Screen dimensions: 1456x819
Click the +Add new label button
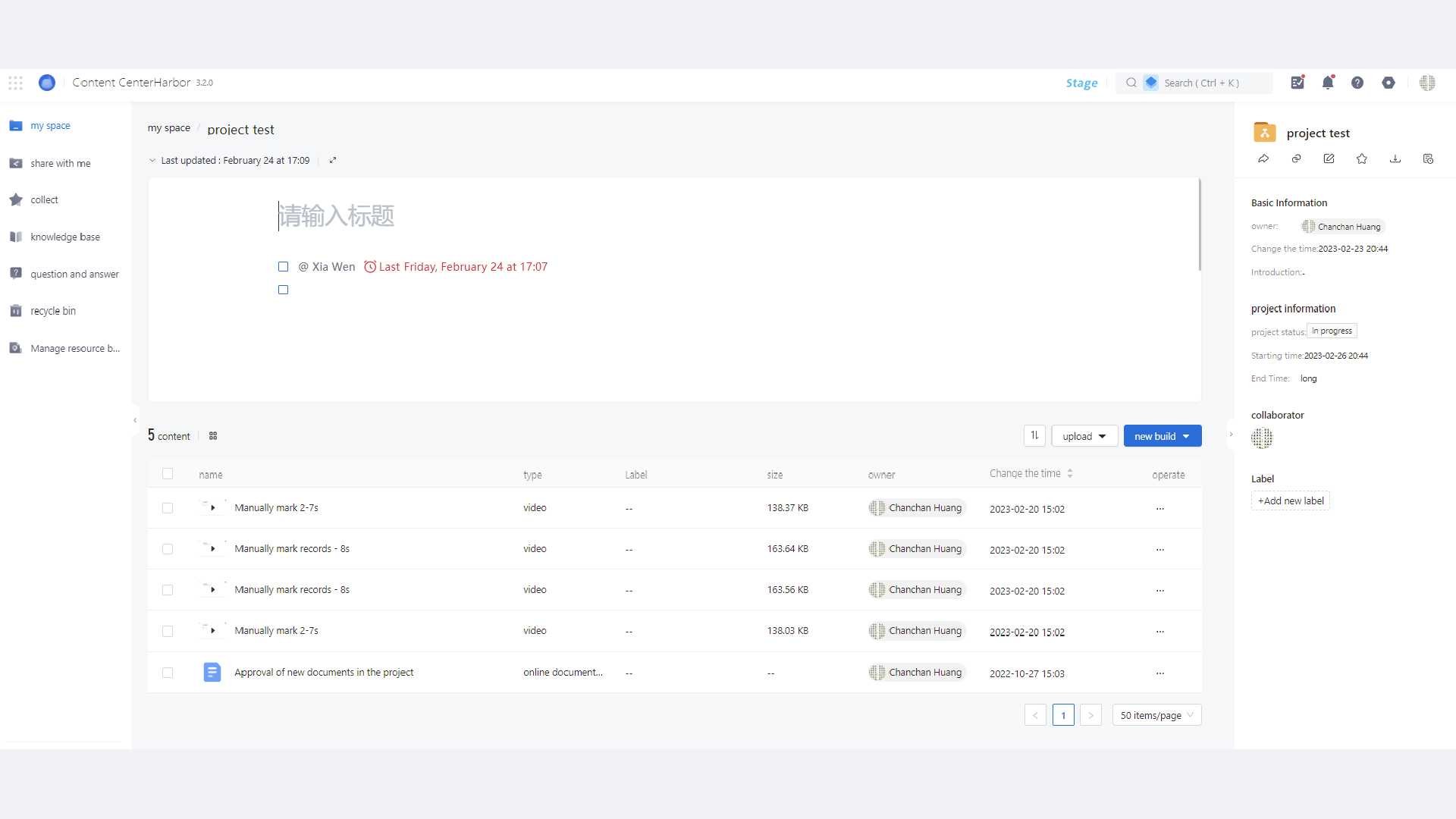[x=1290, y=500]
